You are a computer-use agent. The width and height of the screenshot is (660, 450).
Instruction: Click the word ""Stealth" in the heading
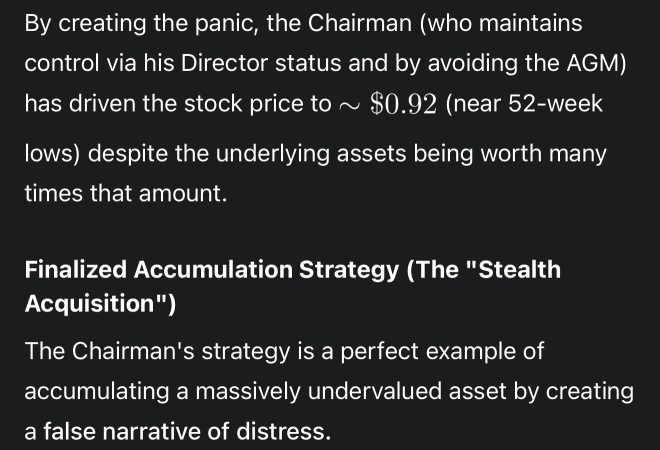[x=514, y=270]
